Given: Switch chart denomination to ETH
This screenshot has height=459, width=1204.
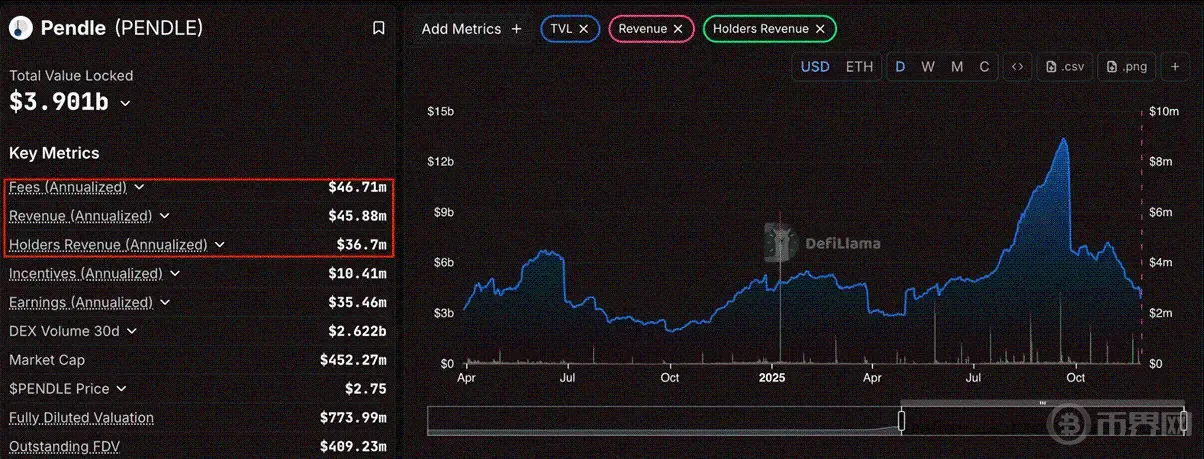Looking at the screenshot, I should tap(859, 67).
